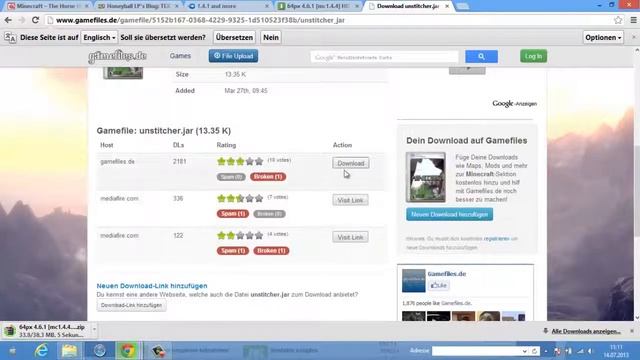Open Neuen Download-Link hinzufügen link
The height and width of the screenshot is (360, 640).
(x=152, y=286)
